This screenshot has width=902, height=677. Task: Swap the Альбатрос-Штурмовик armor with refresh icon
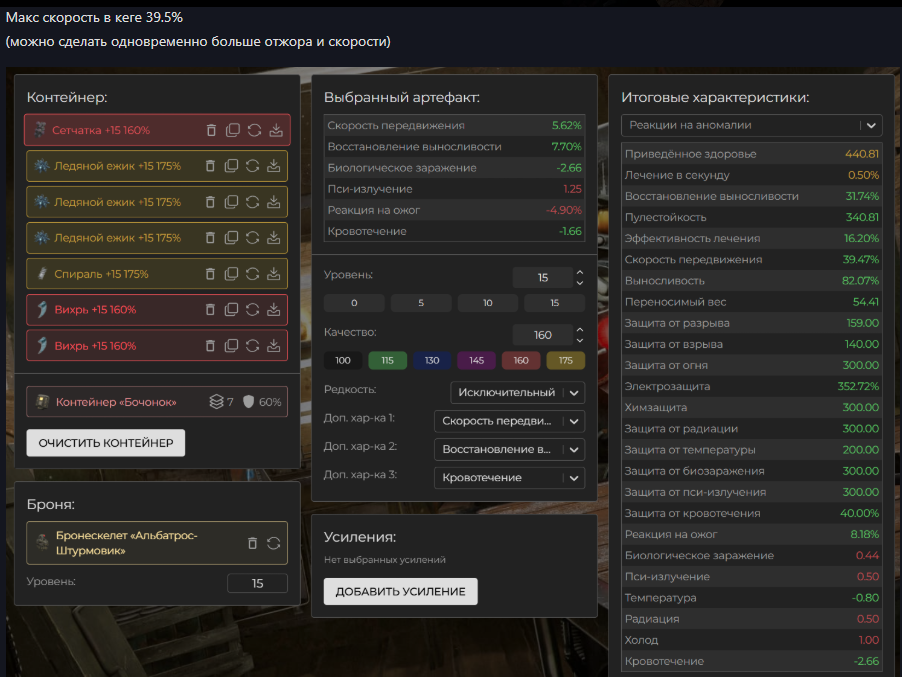point(273,543)
